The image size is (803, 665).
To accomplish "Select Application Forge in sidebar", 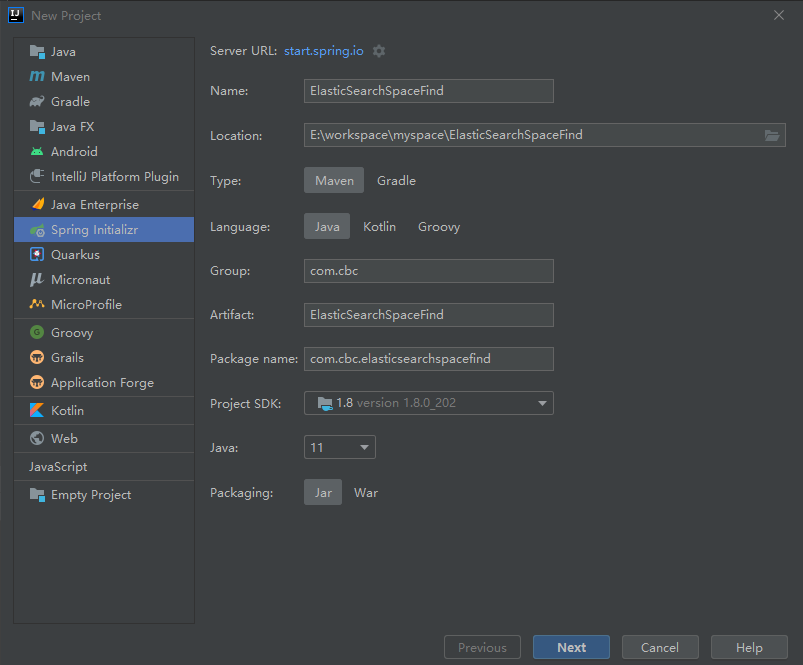I will [104, 382].
